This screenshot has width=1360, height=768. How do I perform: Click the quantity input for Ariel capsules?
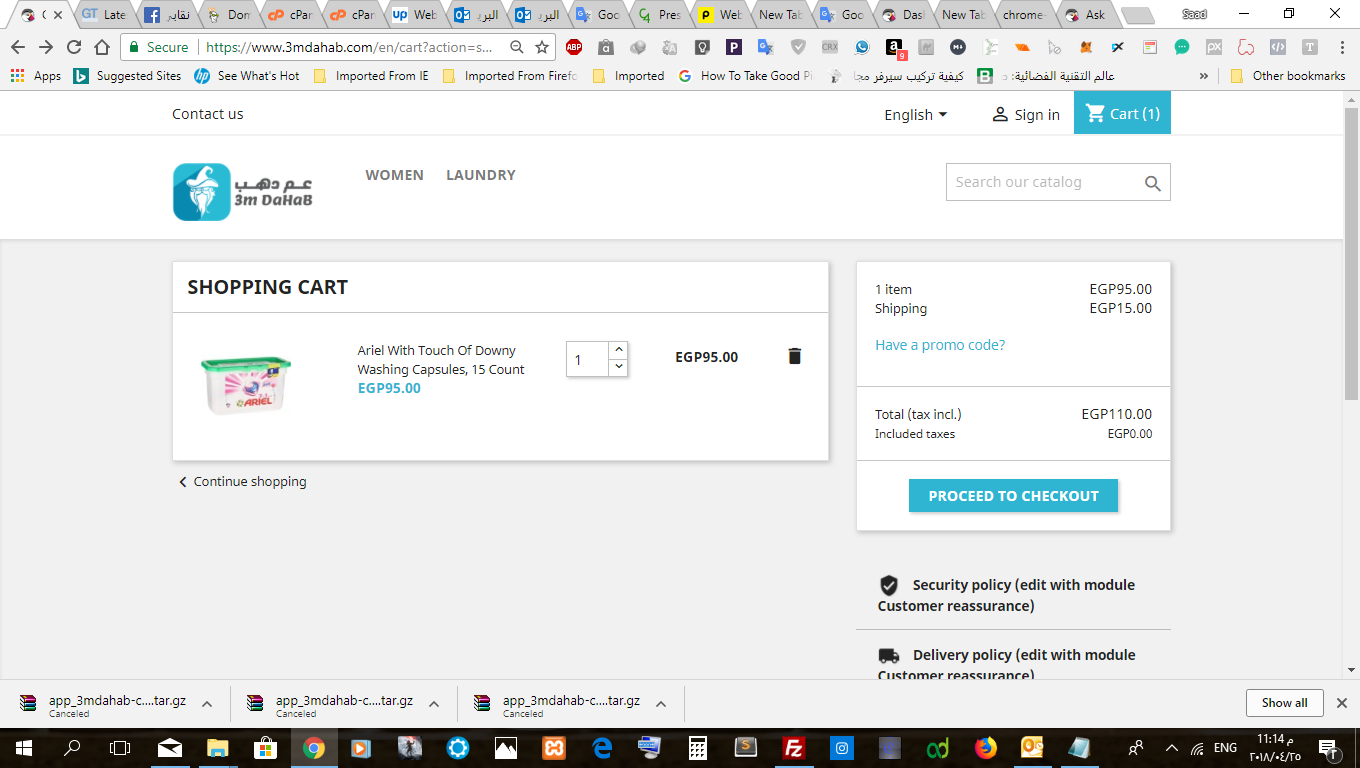pyautogui.click(x=588, y=359)
